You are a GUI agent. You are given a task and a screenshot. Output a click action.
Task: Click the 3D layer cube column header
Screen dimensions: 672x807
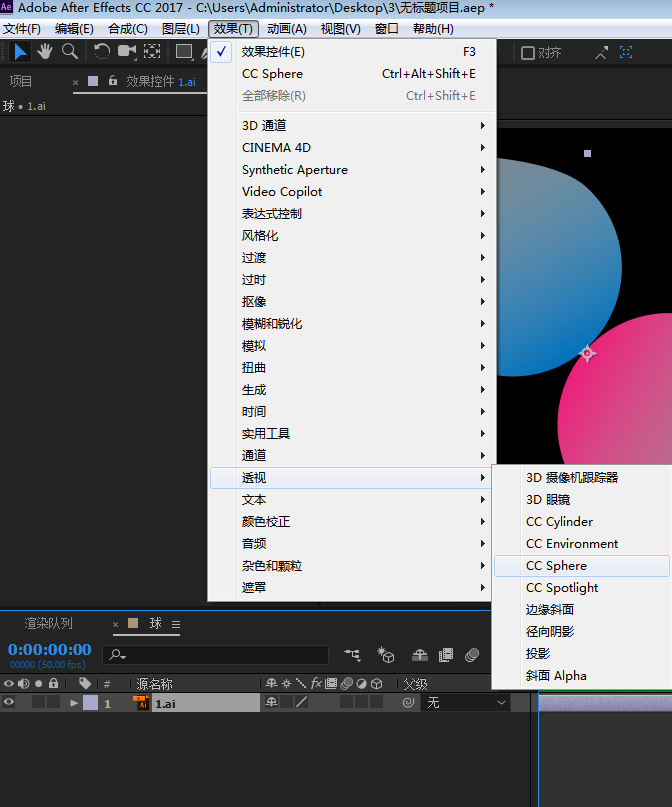[x=377, y=683]
